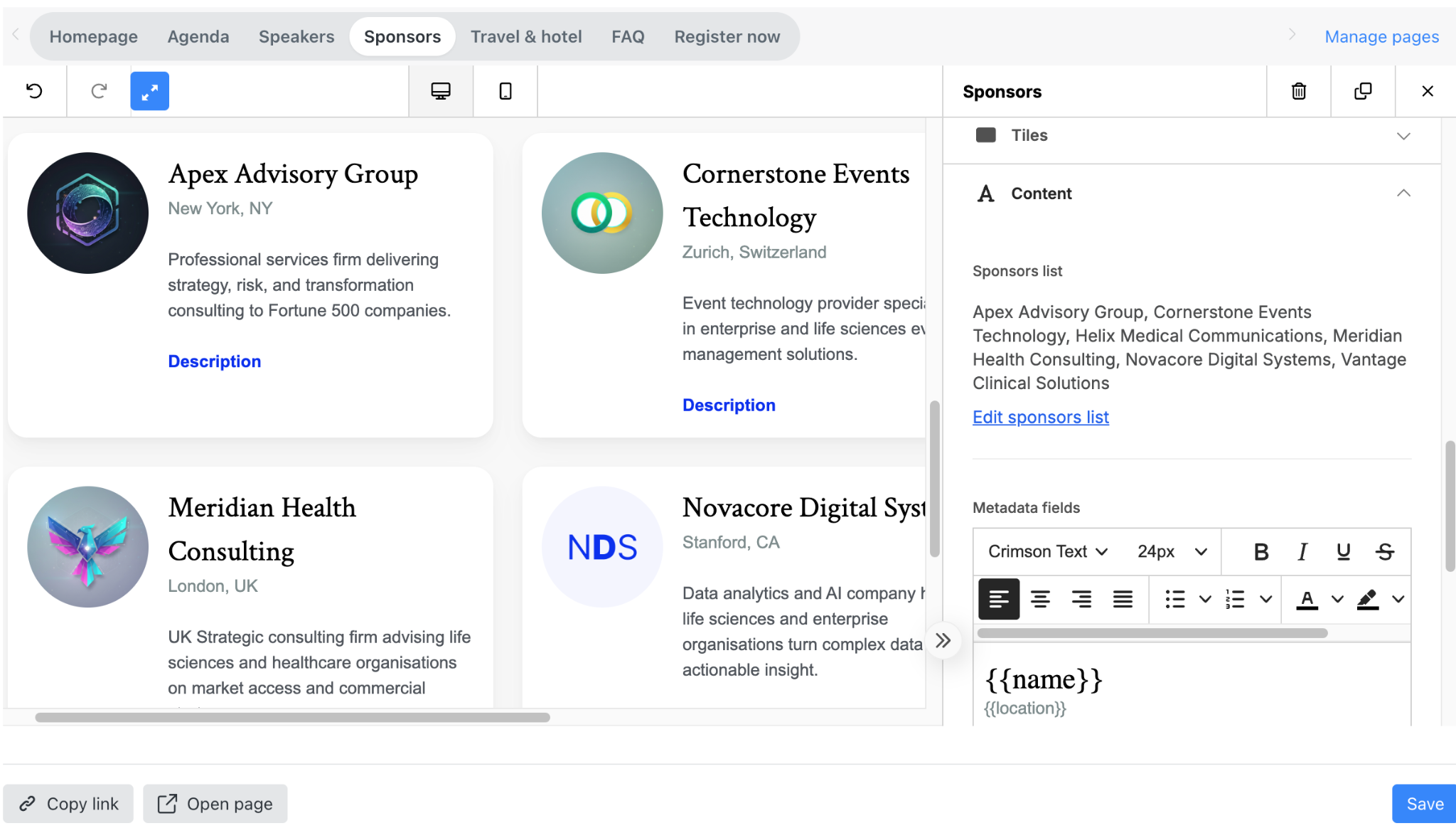Image resolution: width=1456 pixels, height=833 pixels.
Task: Open Edit sponsors list link
Action: [1040, 418]
